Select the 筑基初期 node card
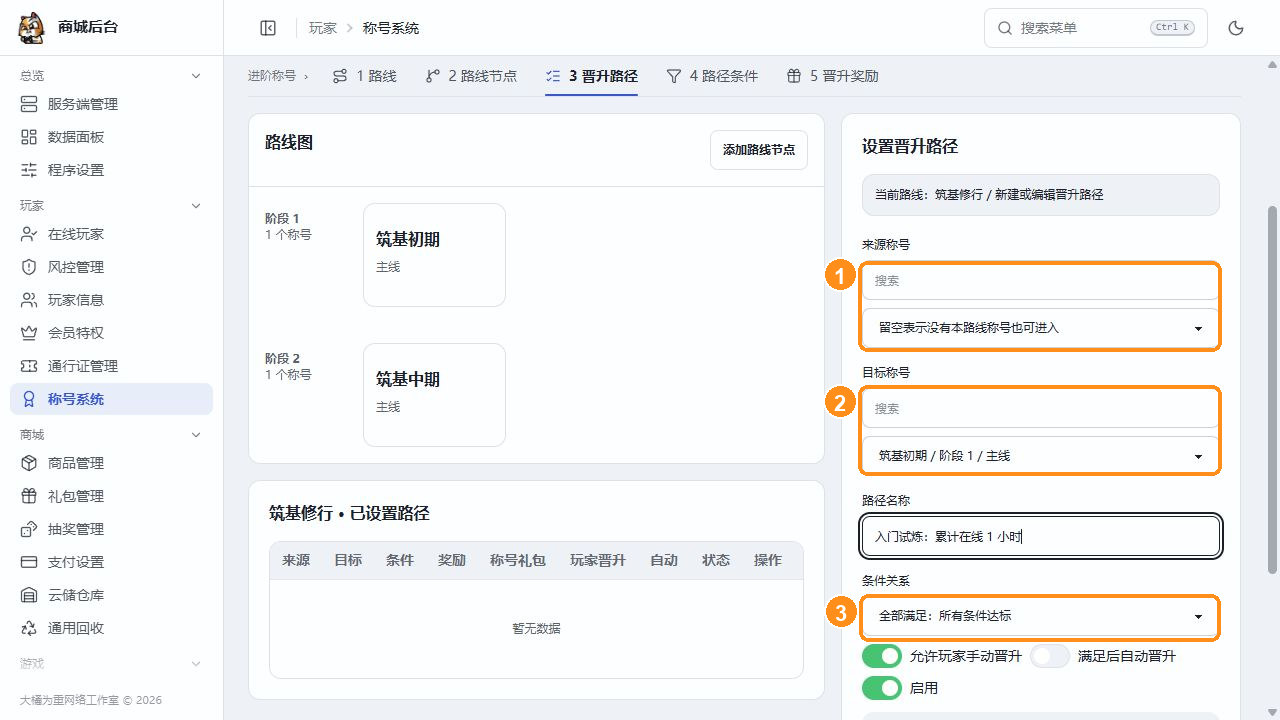The height and width of the screenshot is (720, 1280). 434,255
